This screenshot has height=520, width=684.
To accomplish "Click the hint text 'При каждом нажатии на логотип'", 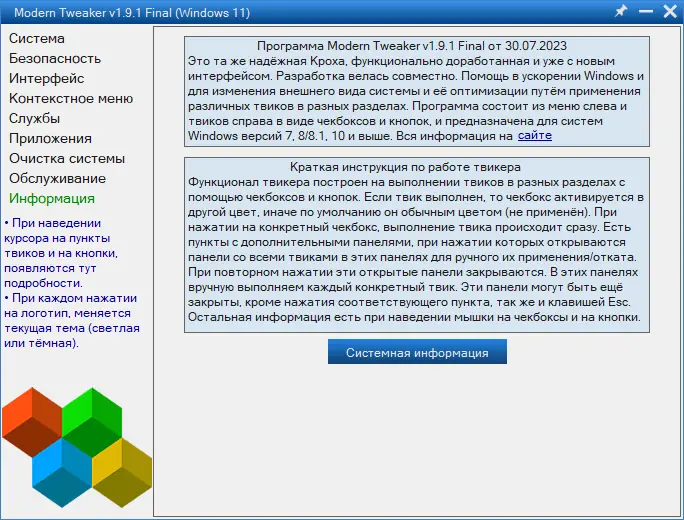I will tap(71, 305).
